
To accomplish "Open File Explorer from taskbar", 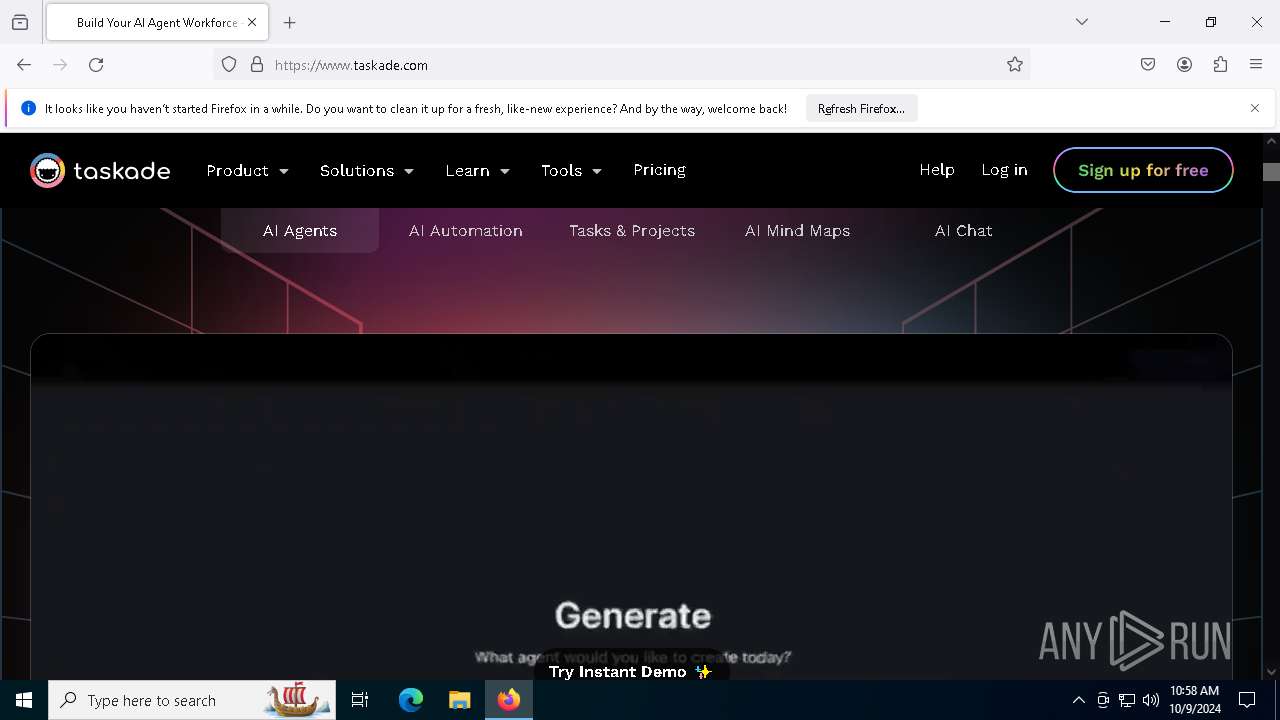I will tap(460, 700).
